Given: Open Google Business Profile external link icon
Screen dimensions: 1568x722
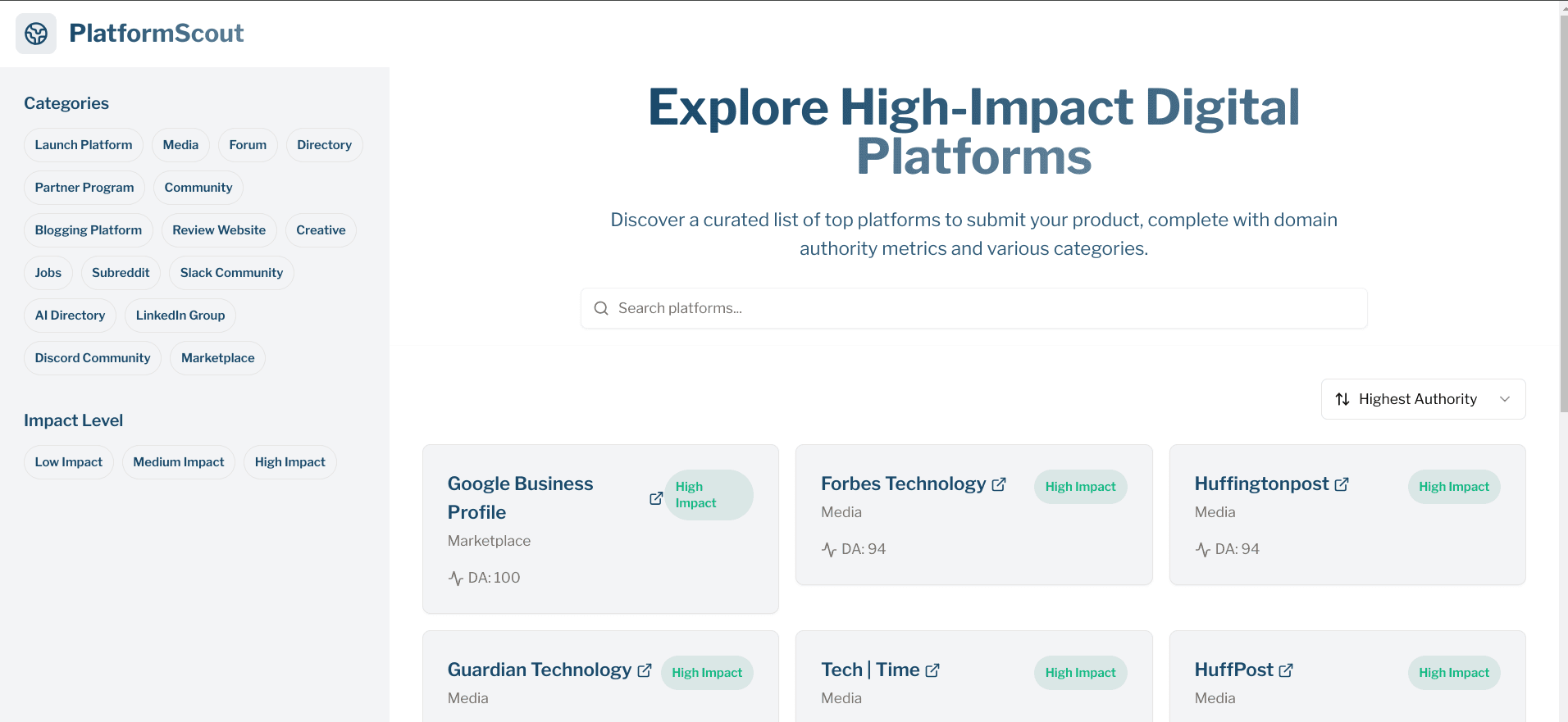Looking at the screenshot, I should (656, 498).
